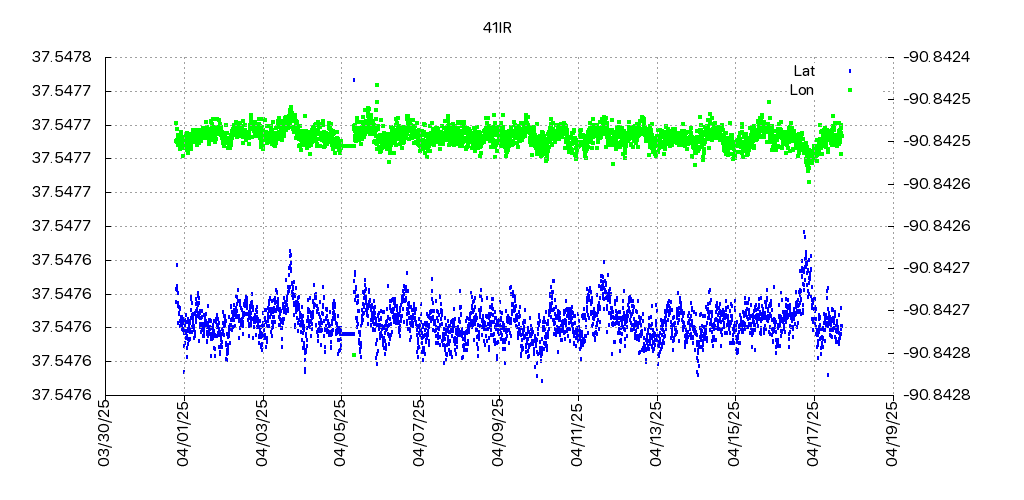Select the Lon legend label

point(802,90)
